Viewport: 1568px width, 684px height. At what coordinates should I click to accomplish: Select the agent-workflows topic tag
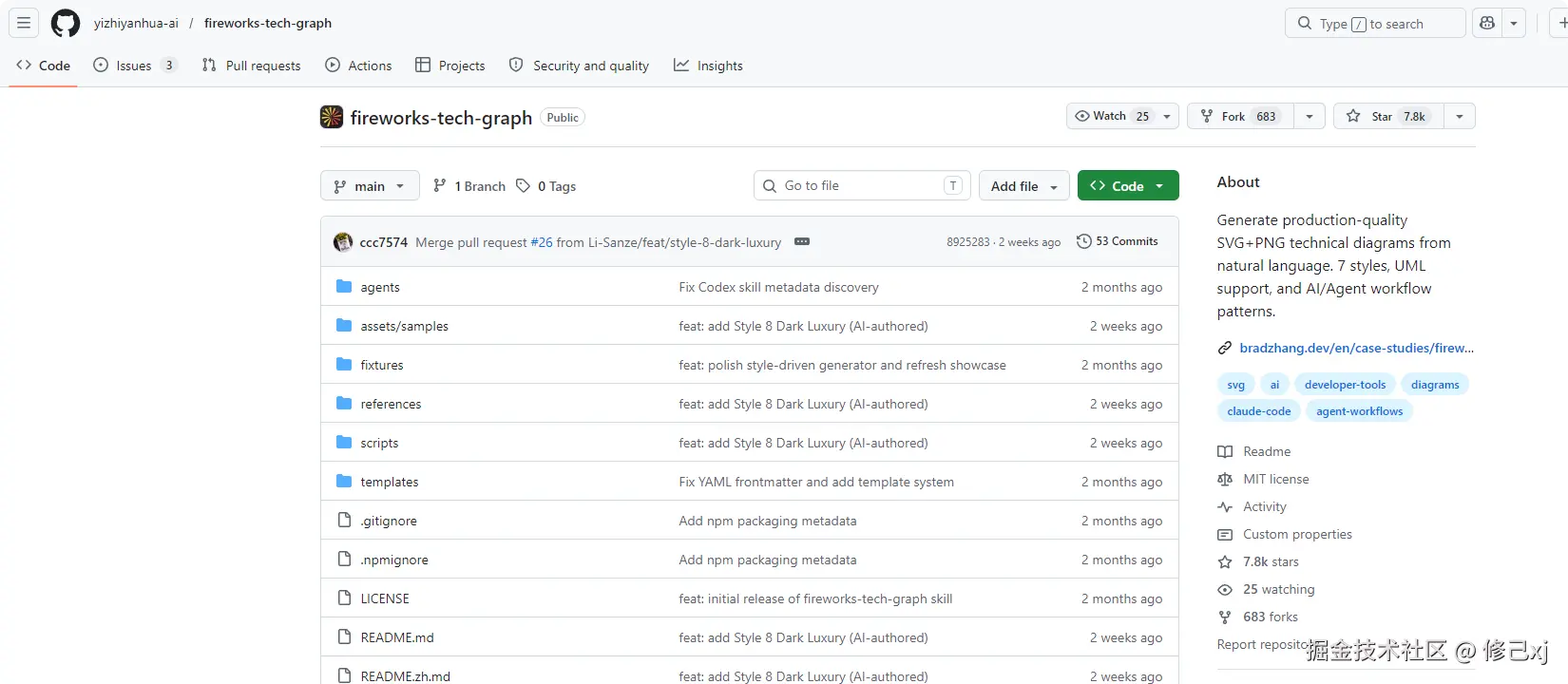(1359, 411)
